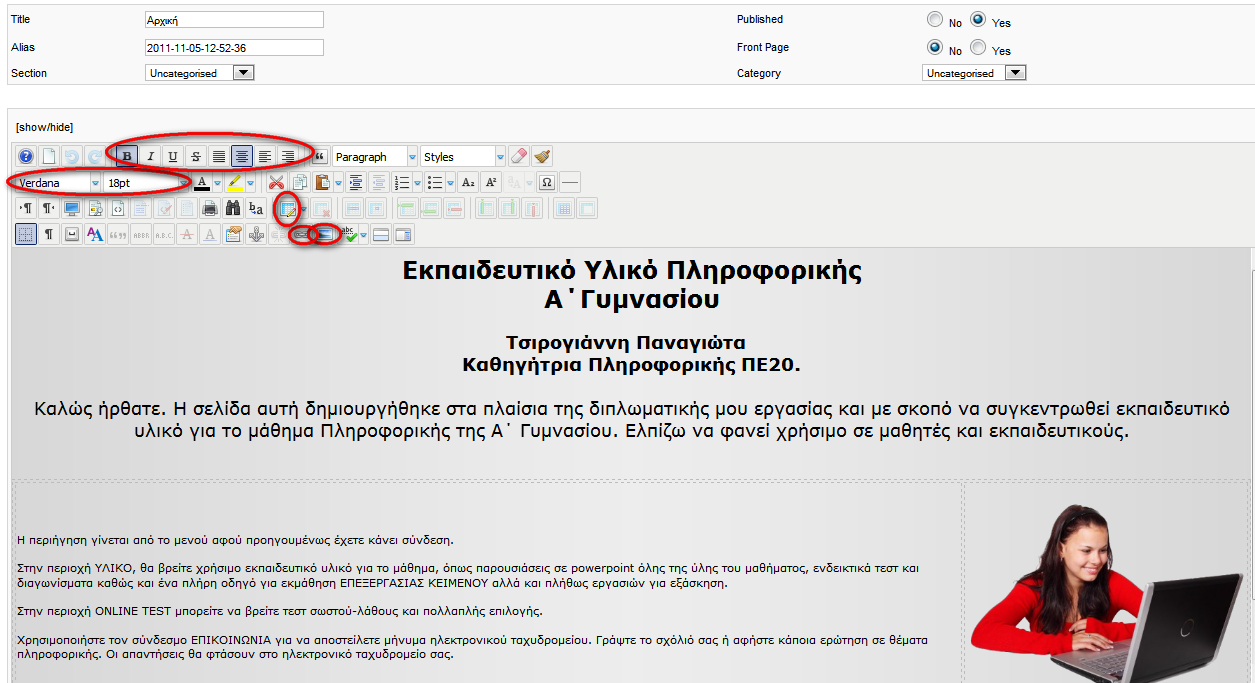Screen dimensions: 1255x683
Task: Select center alignment button
Action: (242, 157)
